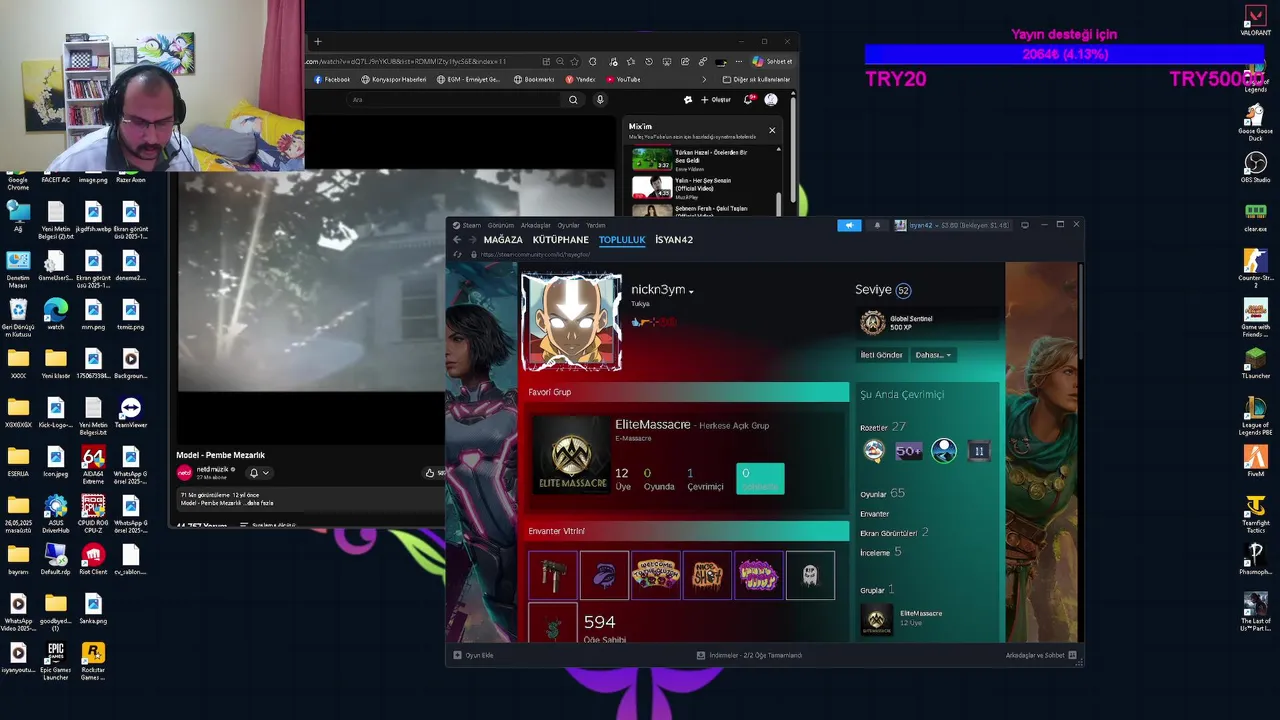Click the YouTube Ara search field
This screenshot has width=1280, height=720.
pos(455,100)
